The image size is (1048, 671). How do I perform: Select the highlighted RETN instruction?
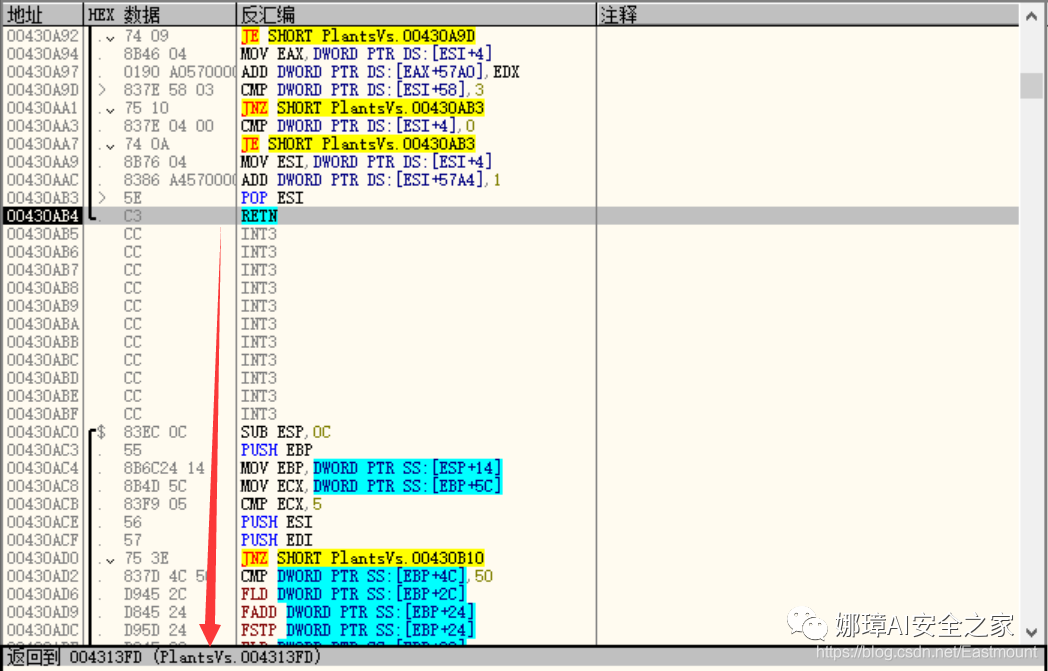coord(259,217)
